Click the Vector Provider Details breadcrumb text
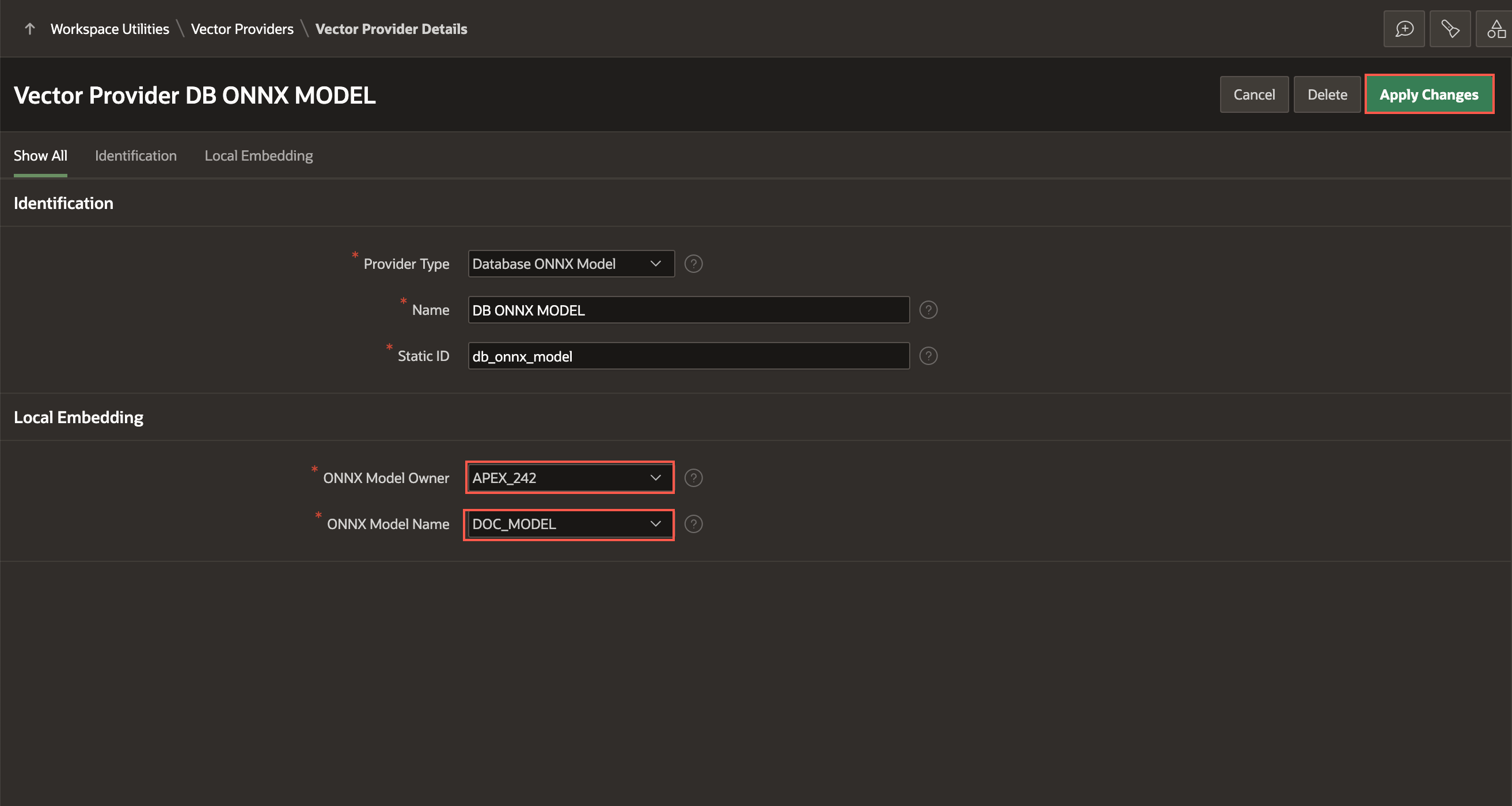This screenshot has height=806, width=1512. click(391, 29)
